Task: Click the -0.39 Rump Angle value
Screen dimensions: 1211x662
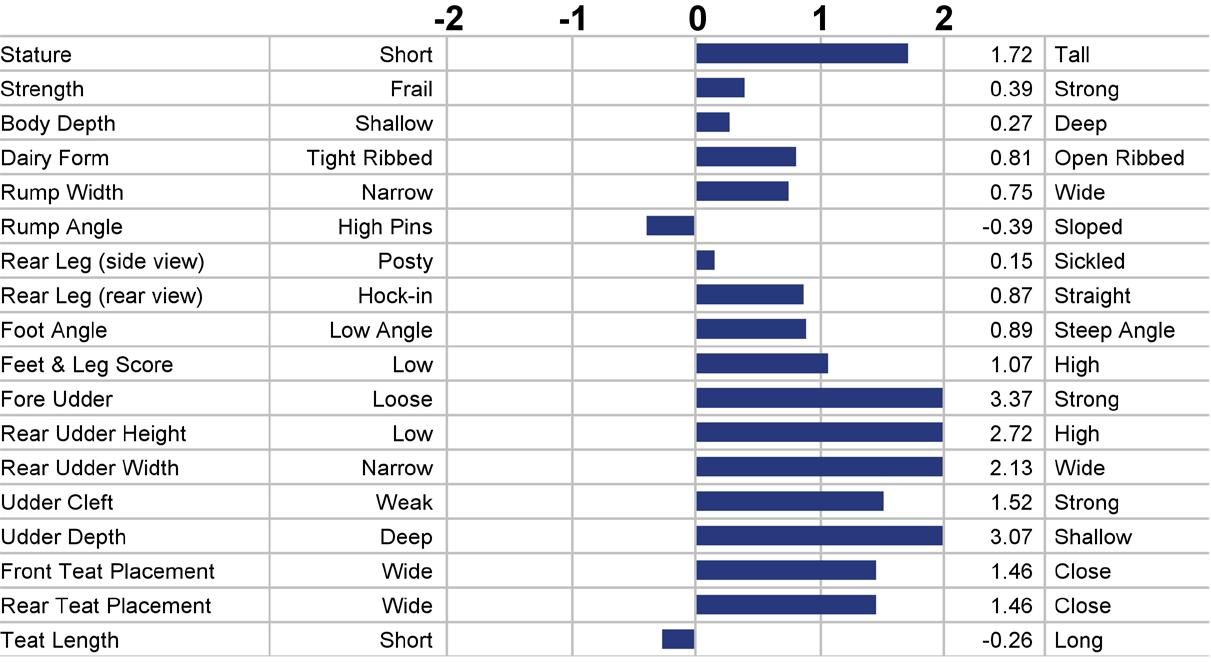Action: (1008, 227)
